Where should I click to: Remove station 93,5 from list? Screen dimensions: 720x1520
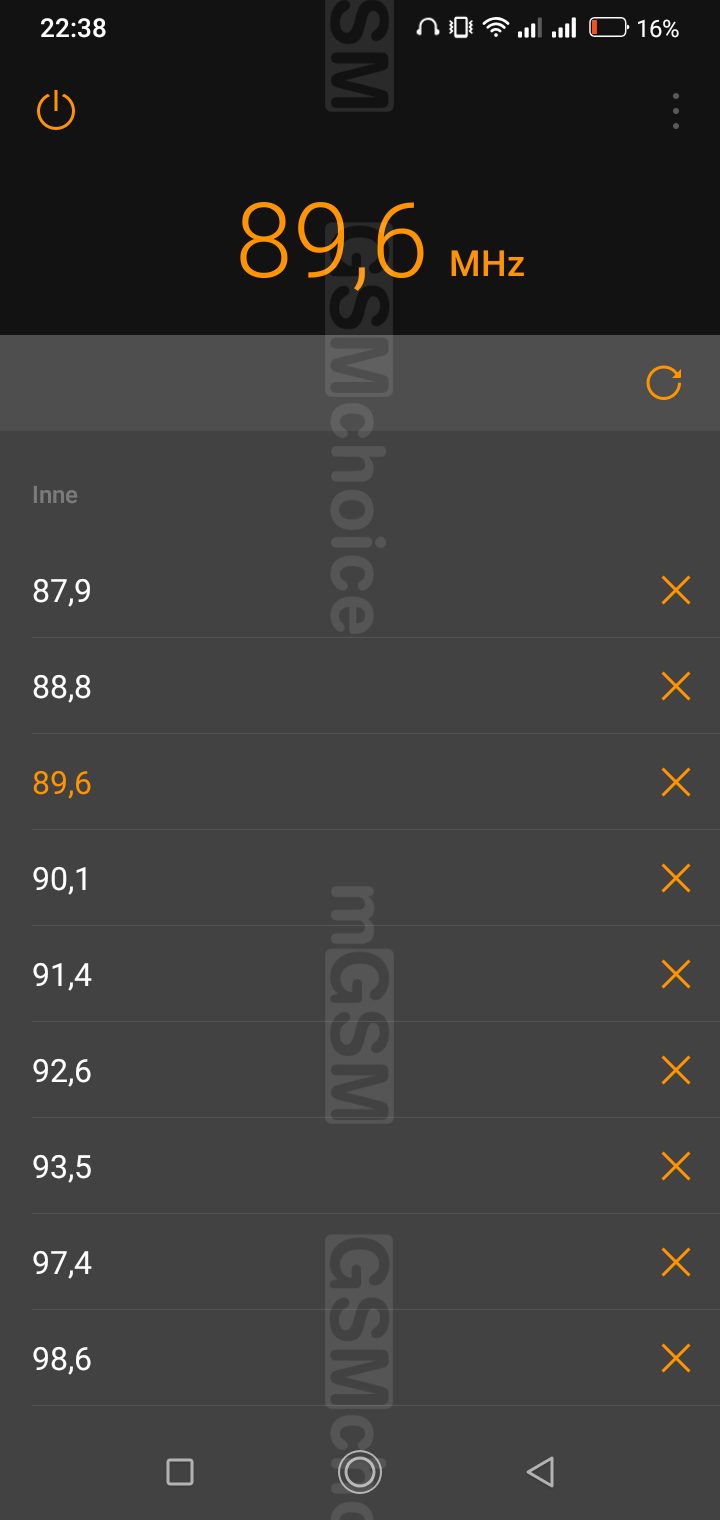[x=676, y=1166]
